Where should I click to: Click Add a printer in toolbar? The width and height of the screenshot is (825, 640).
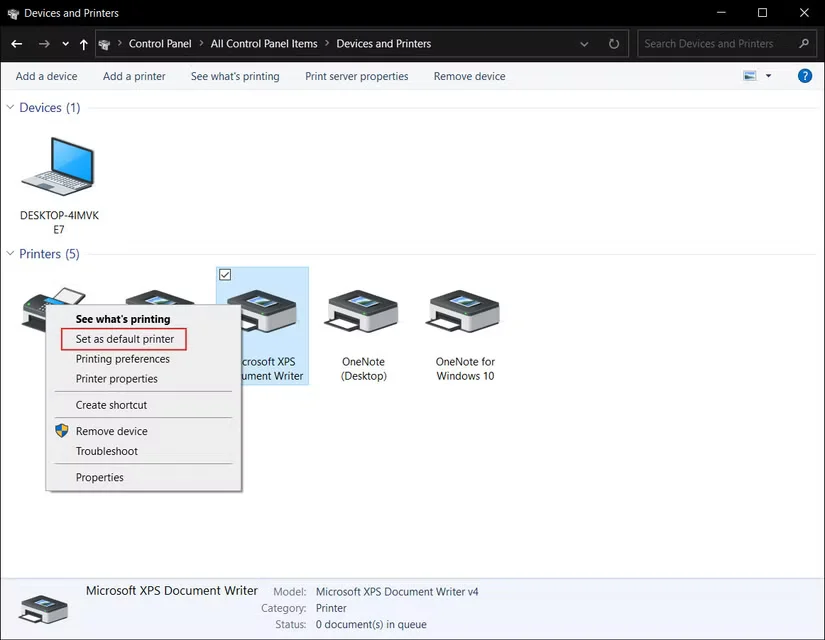pos(134,76)
